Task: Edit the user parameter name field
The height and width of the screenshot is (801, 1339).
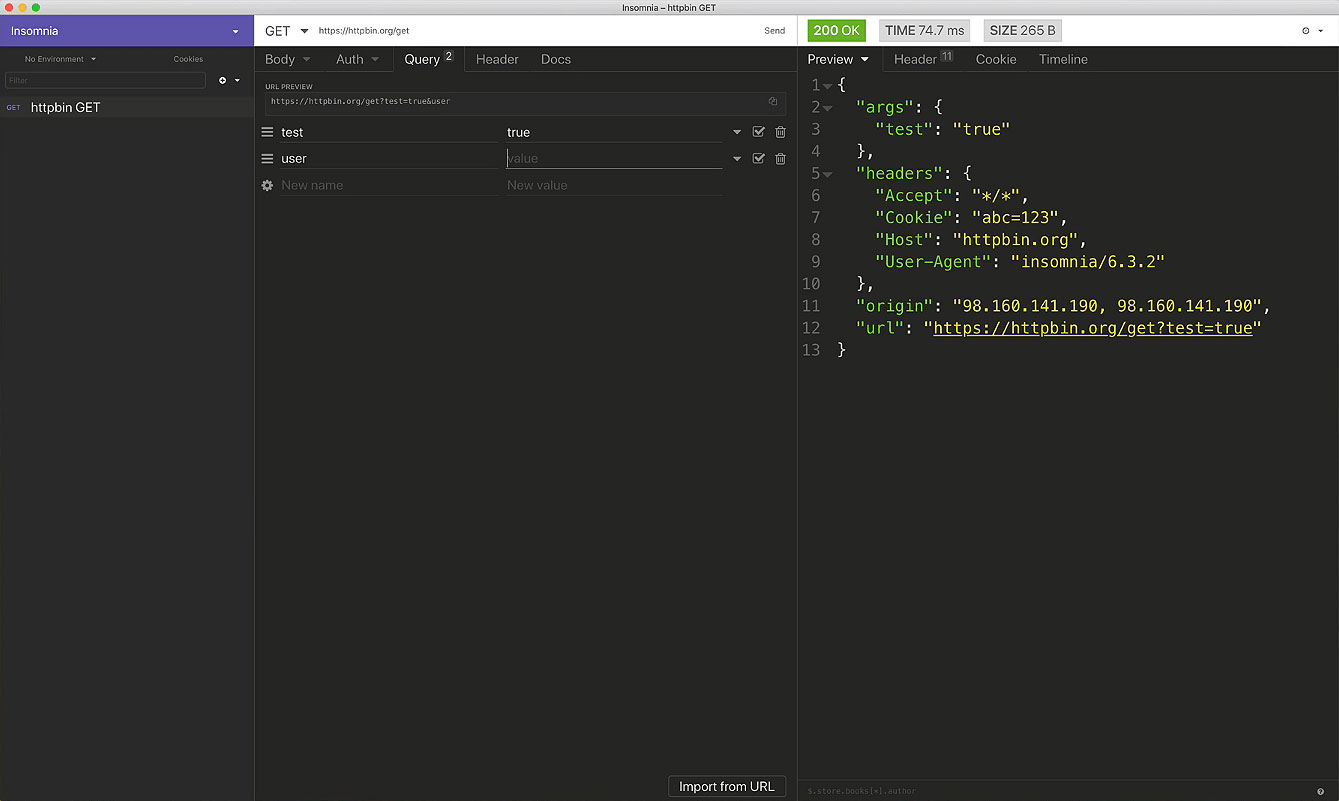Action: pos(388,158)
